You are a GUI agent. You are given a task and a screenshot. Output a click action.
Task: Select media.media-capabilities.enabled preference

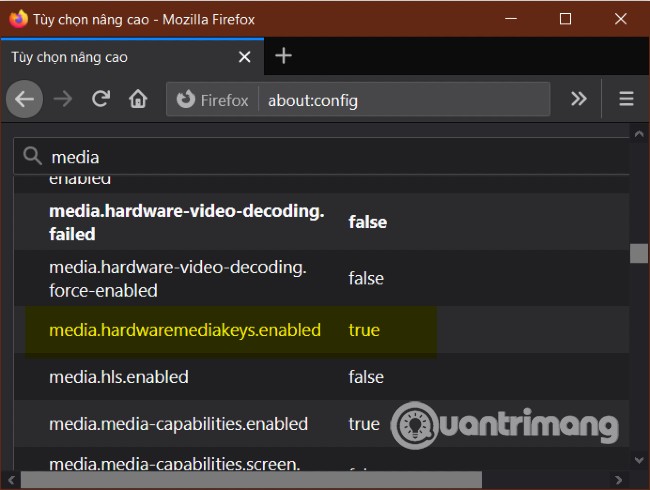179,424
